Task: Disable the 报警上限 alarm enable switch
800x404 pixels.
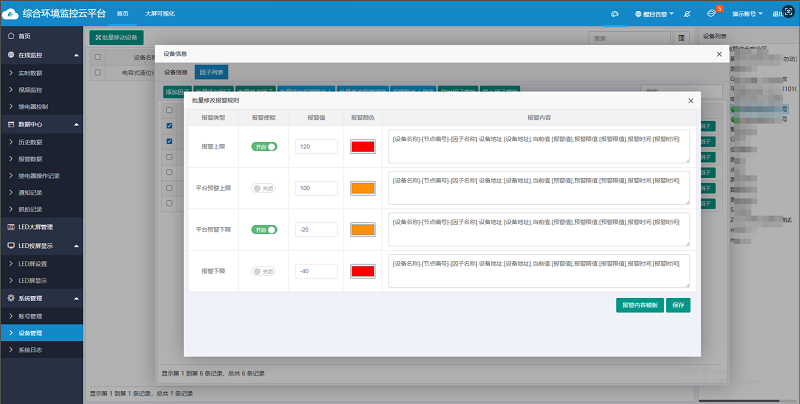Action: (x=264, y=147)
